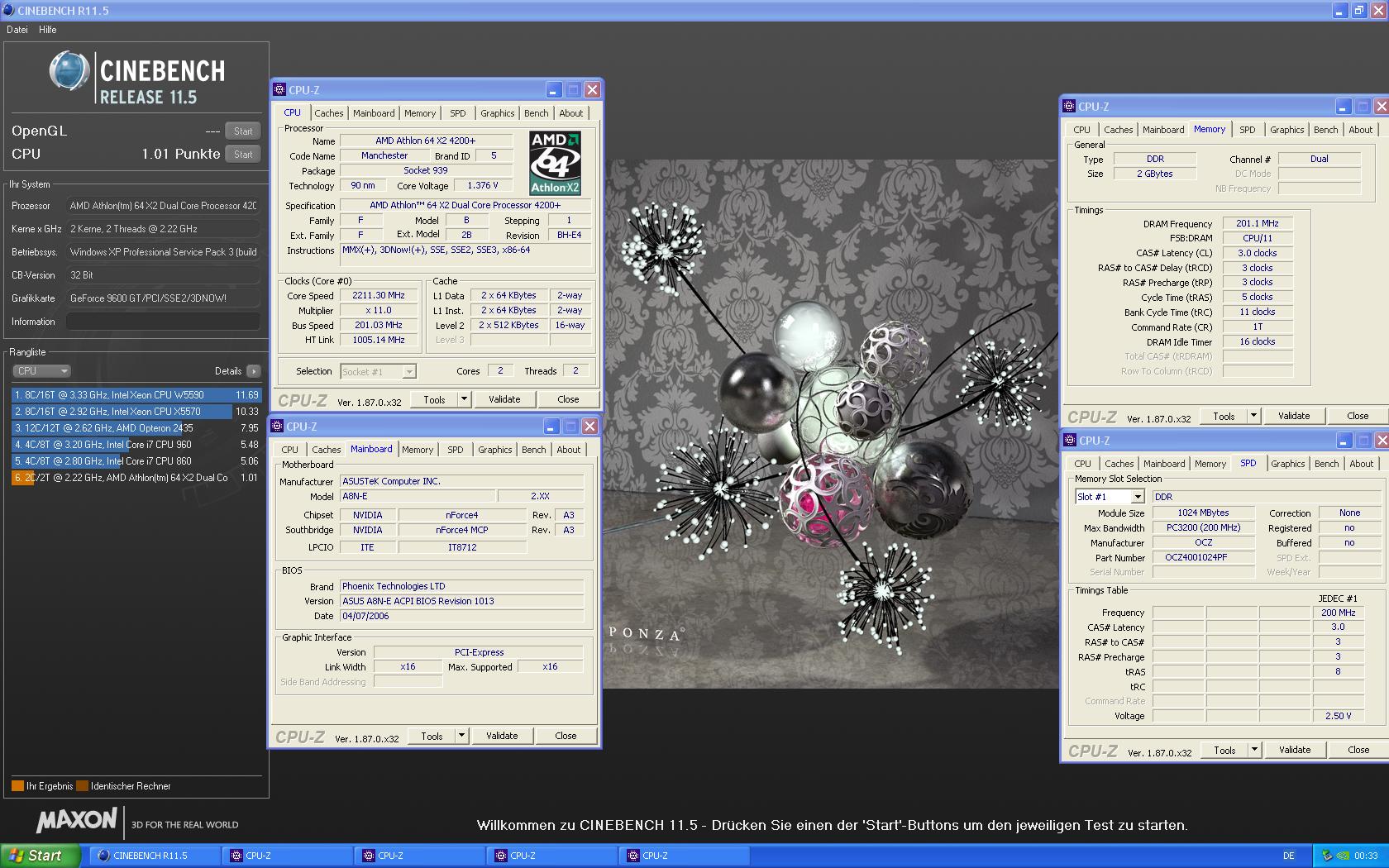Click the Cinebench globe logo
1389x868 pixels.
tap(69, 71)
